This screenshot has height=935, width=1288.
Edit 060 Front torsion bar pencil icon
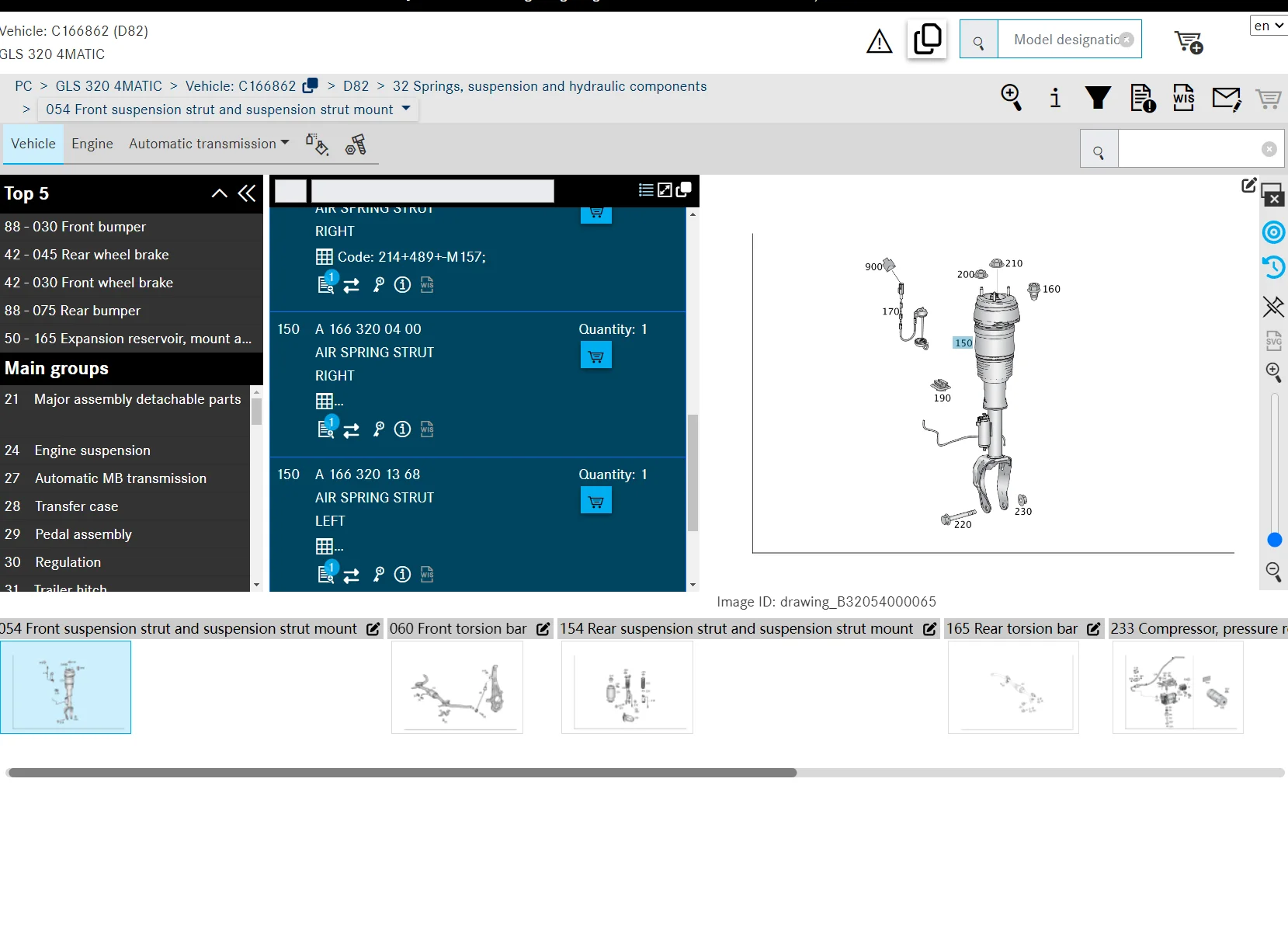tap(543, 629)
